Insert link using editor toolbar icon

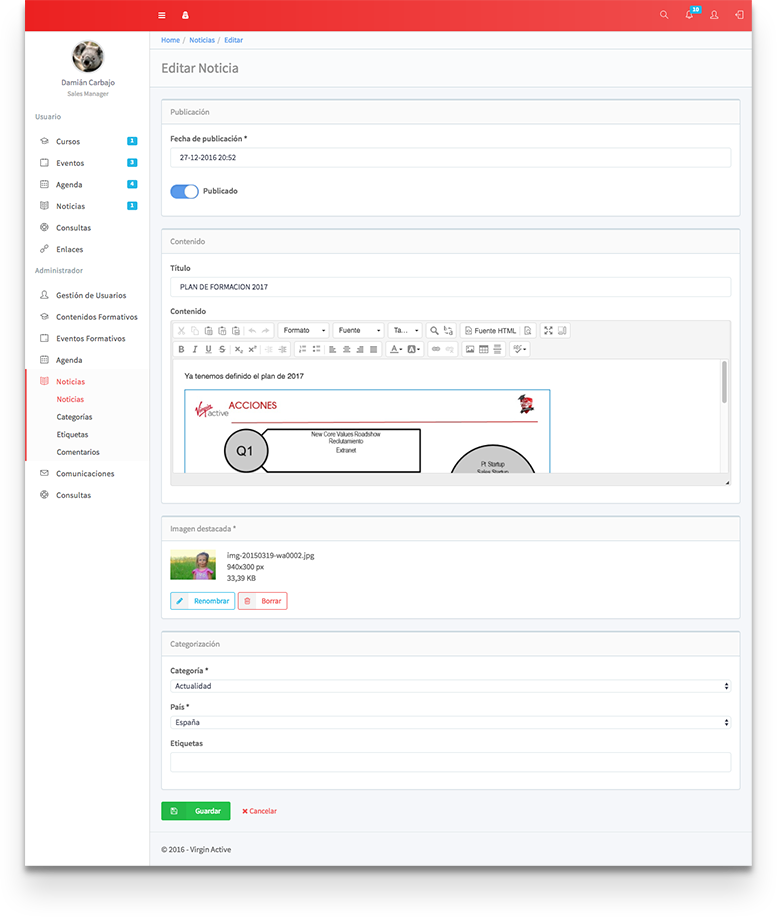click(x=436, y=349)
